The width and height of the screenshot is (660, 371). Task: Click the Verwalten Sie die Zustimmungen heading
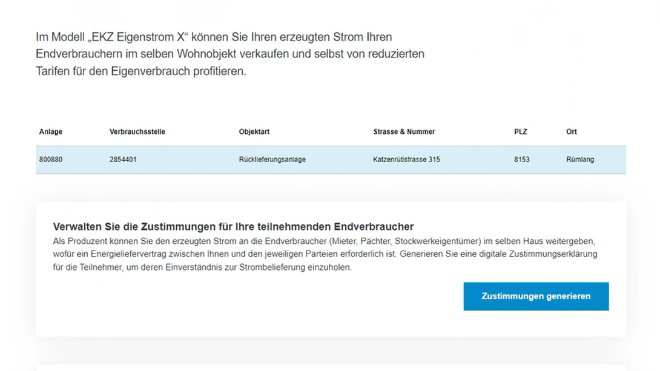[x=233, y=227]
